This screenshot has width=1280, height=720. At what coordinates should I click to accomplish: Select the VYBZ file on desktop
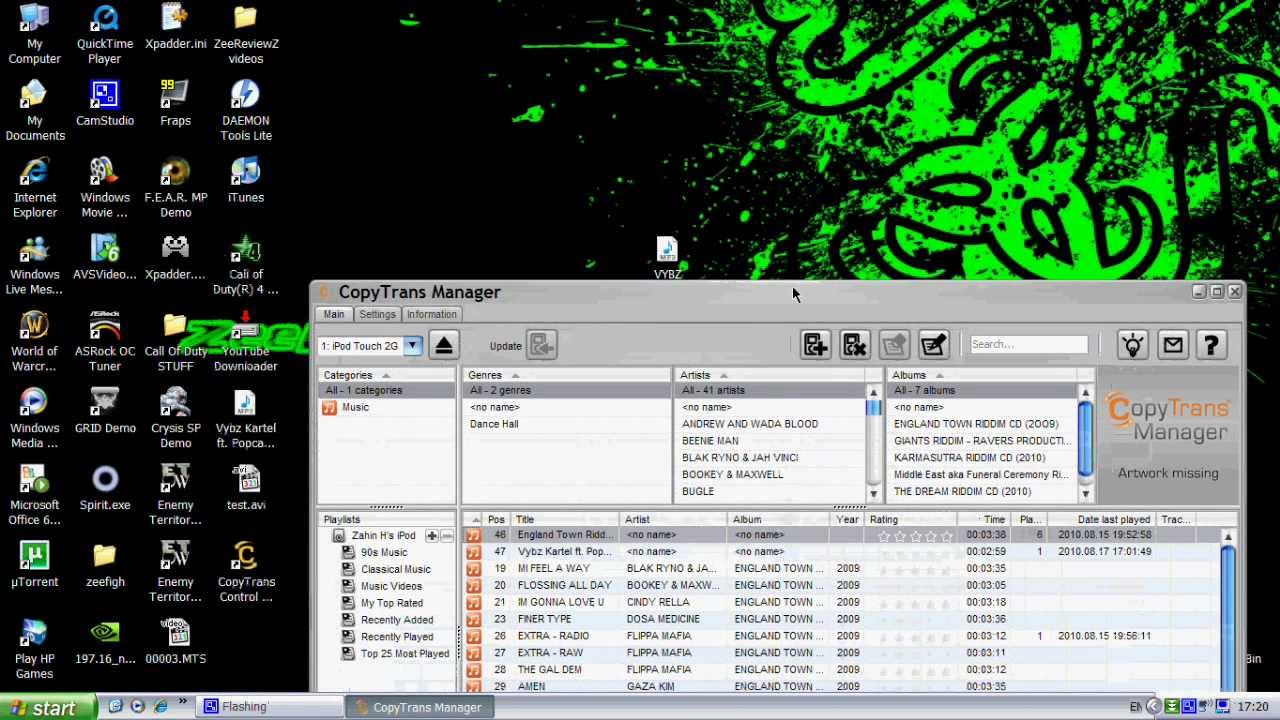coord(667,258)
